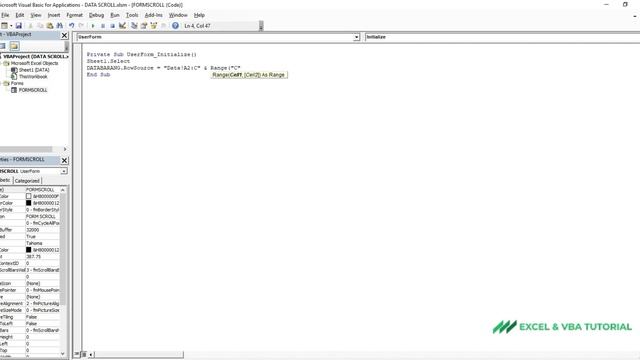The width and height of the screenshot is (640, 360).
Task: Click the Ln 4, Col 47 position indicator
Action: coord(197,26)
